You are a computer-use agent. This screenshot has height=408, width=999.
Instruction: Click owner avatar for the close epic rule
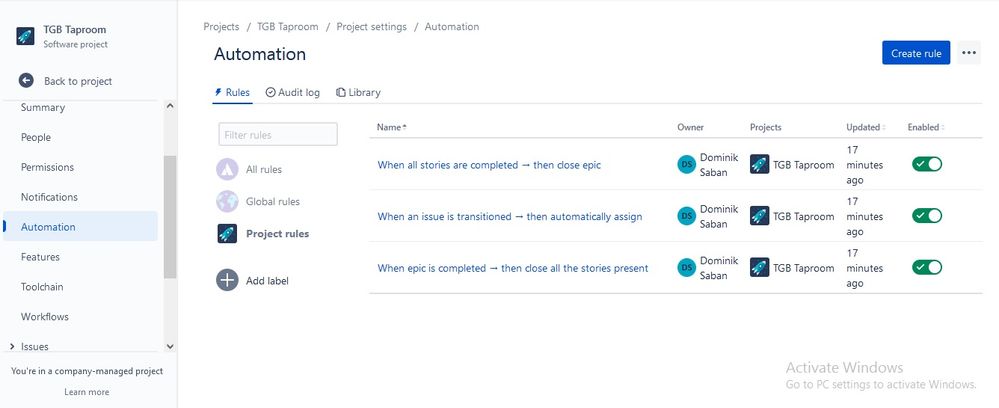tap(687, 164)
